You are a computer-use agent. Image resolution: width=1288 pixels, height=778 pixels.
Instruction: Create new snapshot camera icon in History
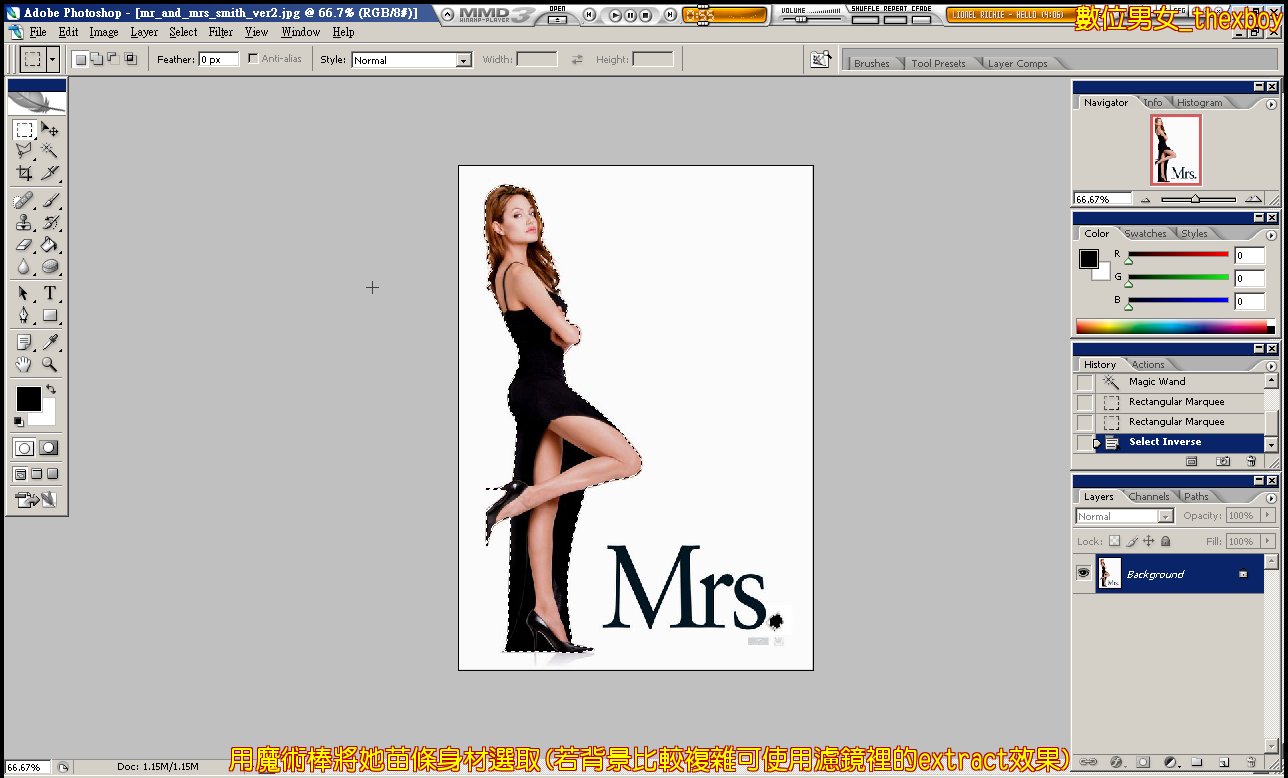click(1222, 461)
